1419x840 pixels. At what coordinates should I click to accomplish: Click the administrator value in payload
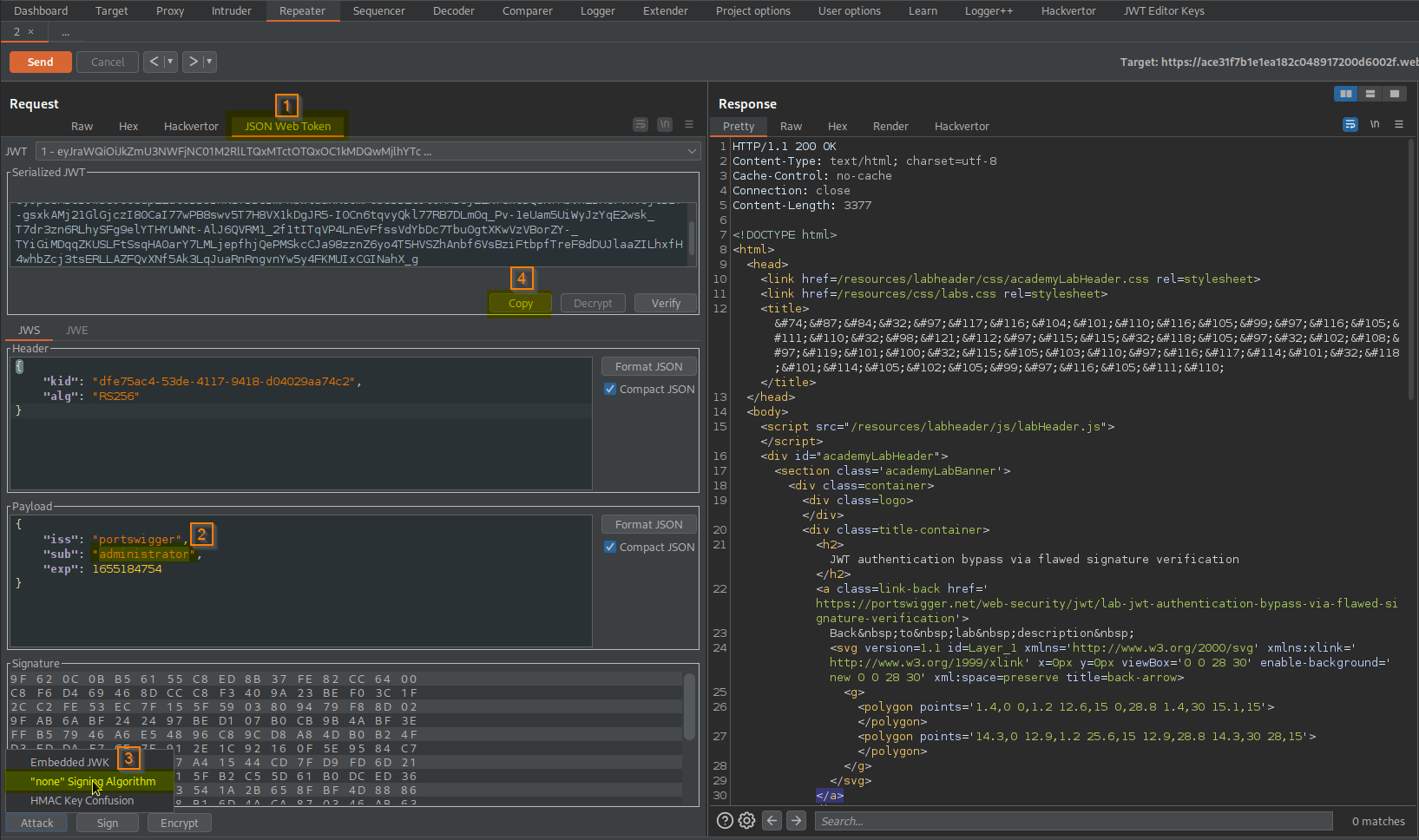144,554
